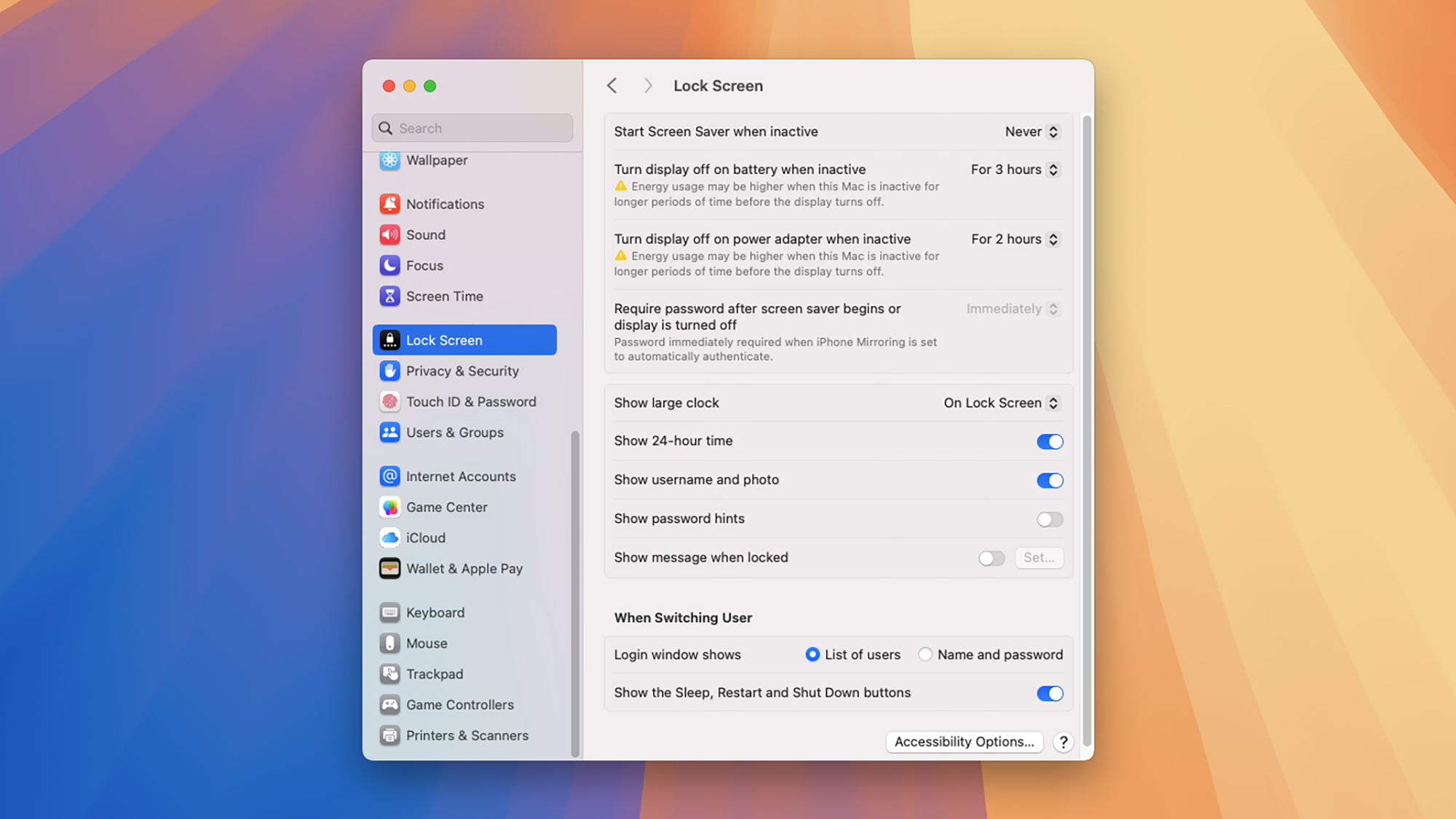Click the Sound speaker icon
This screenshot has width=1456, height=819.
click(x=389, y=234)
